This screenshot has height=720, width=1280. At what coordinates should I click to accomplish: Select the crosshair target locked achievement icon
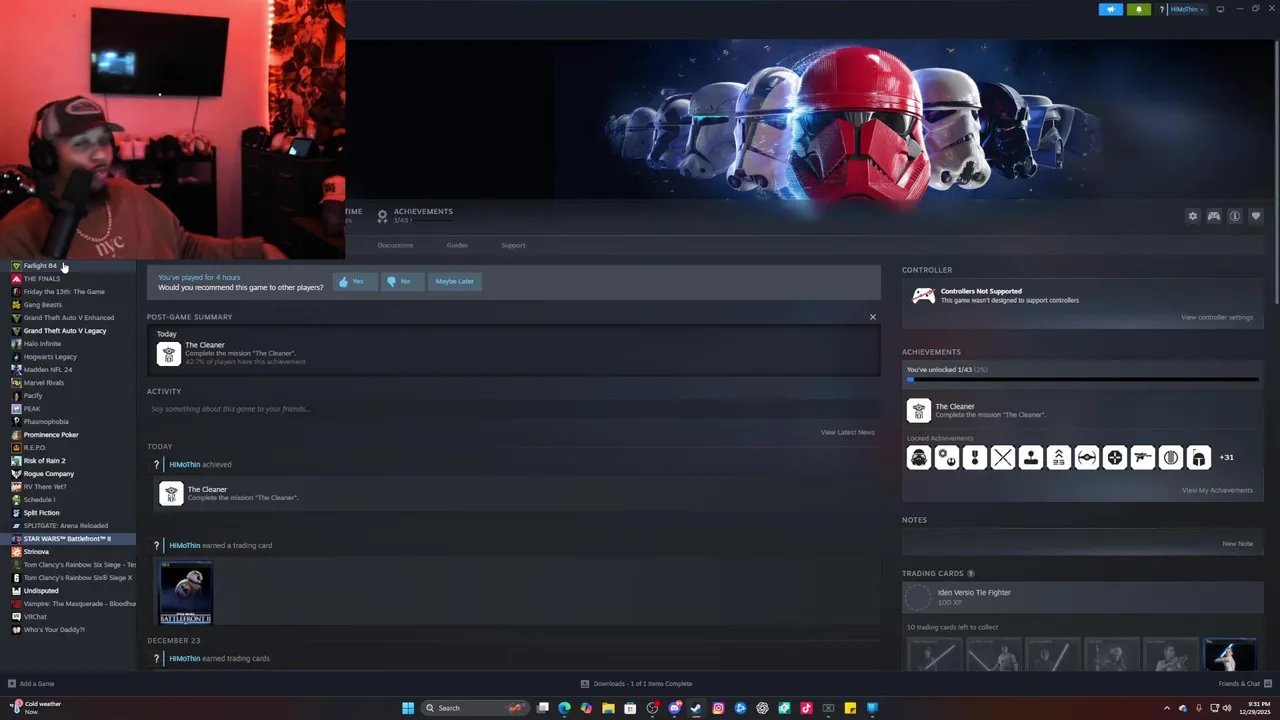[x=1114, y=458]
